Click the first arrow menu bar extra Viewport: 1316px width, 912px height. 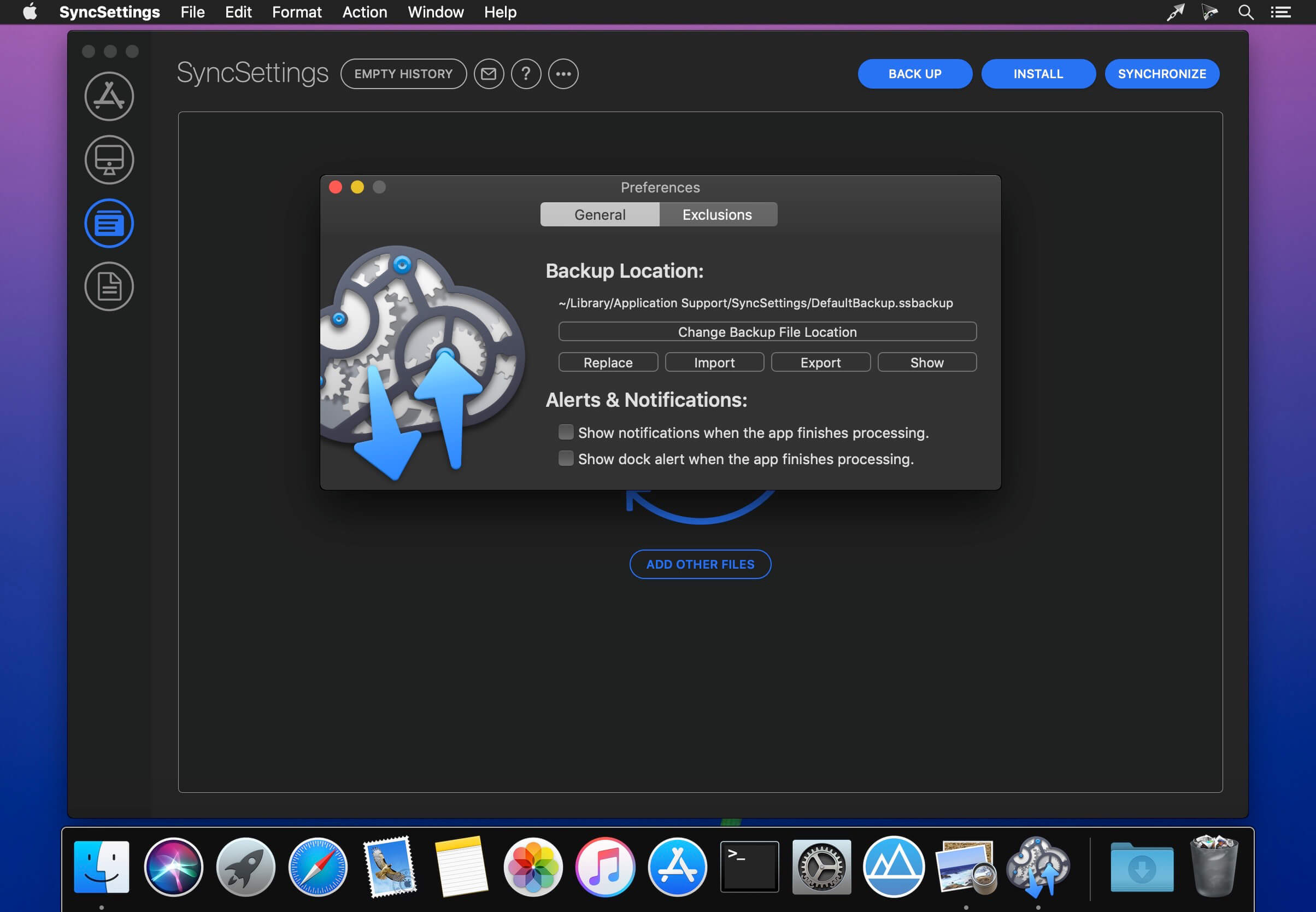(1175, 12)
